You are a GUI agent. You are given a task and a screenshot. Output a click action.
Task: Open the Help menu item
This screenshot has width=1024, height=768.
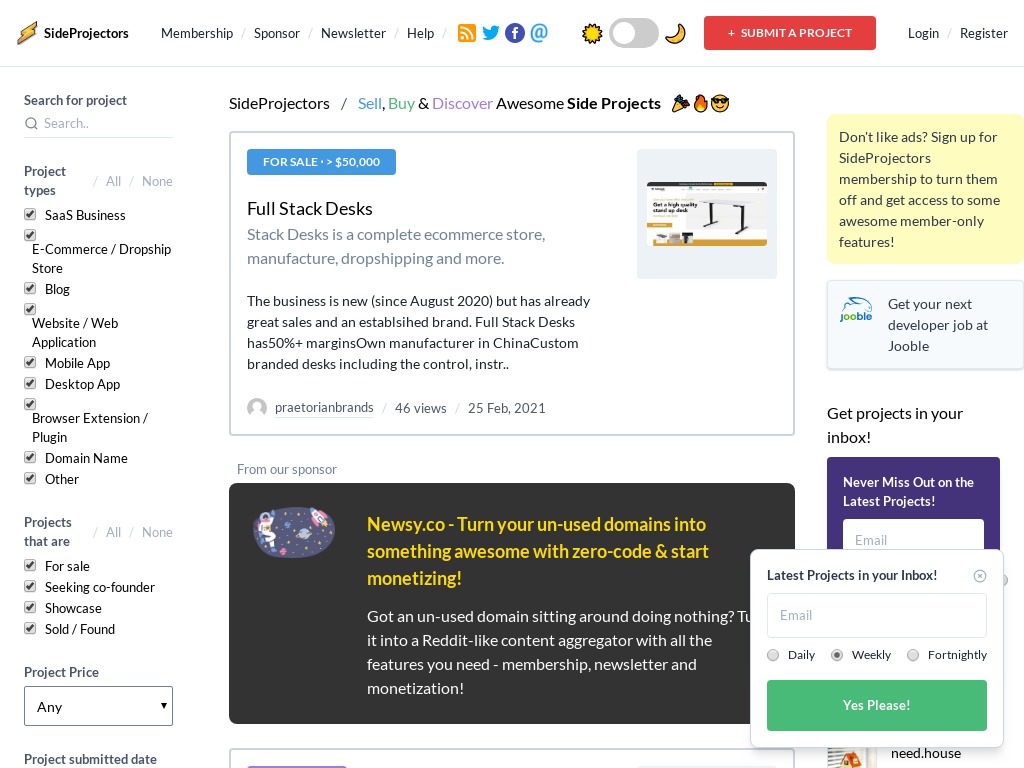421,33
